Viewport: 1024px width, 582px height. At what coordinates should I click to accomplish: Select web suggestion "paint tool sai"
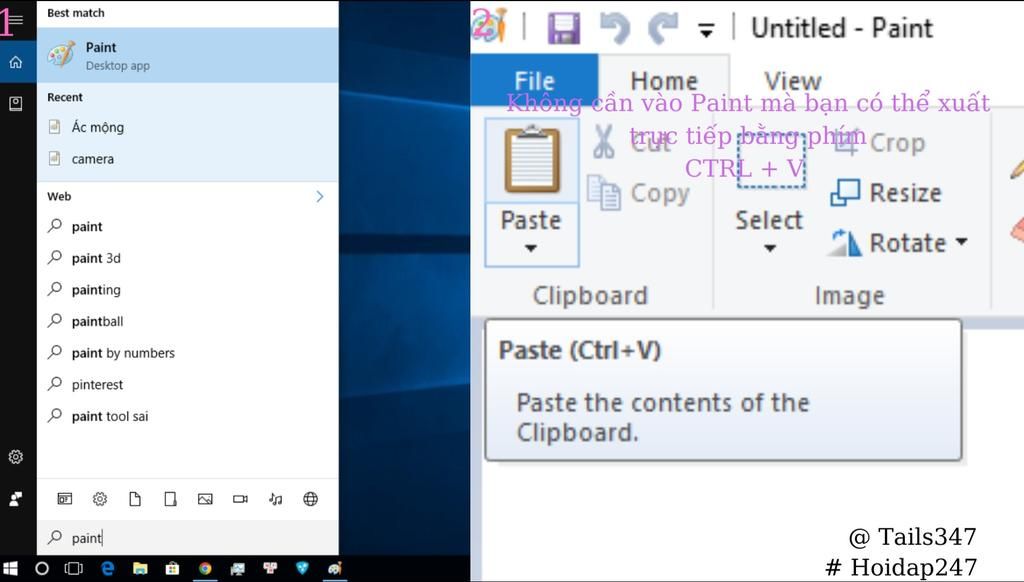click(187, 417)
